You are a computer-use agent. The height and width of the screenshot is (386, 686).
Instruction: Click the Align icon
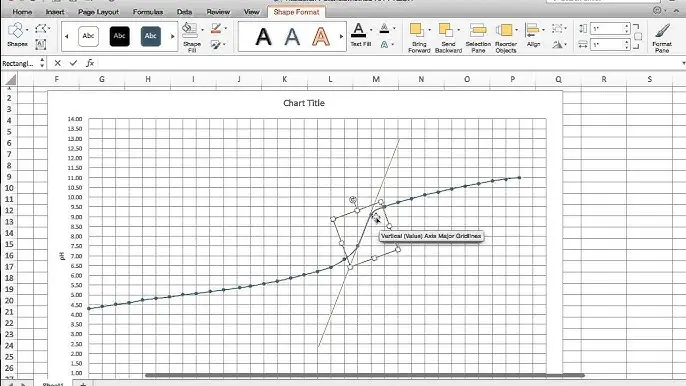pyautogui.click(x=532, y=31)
